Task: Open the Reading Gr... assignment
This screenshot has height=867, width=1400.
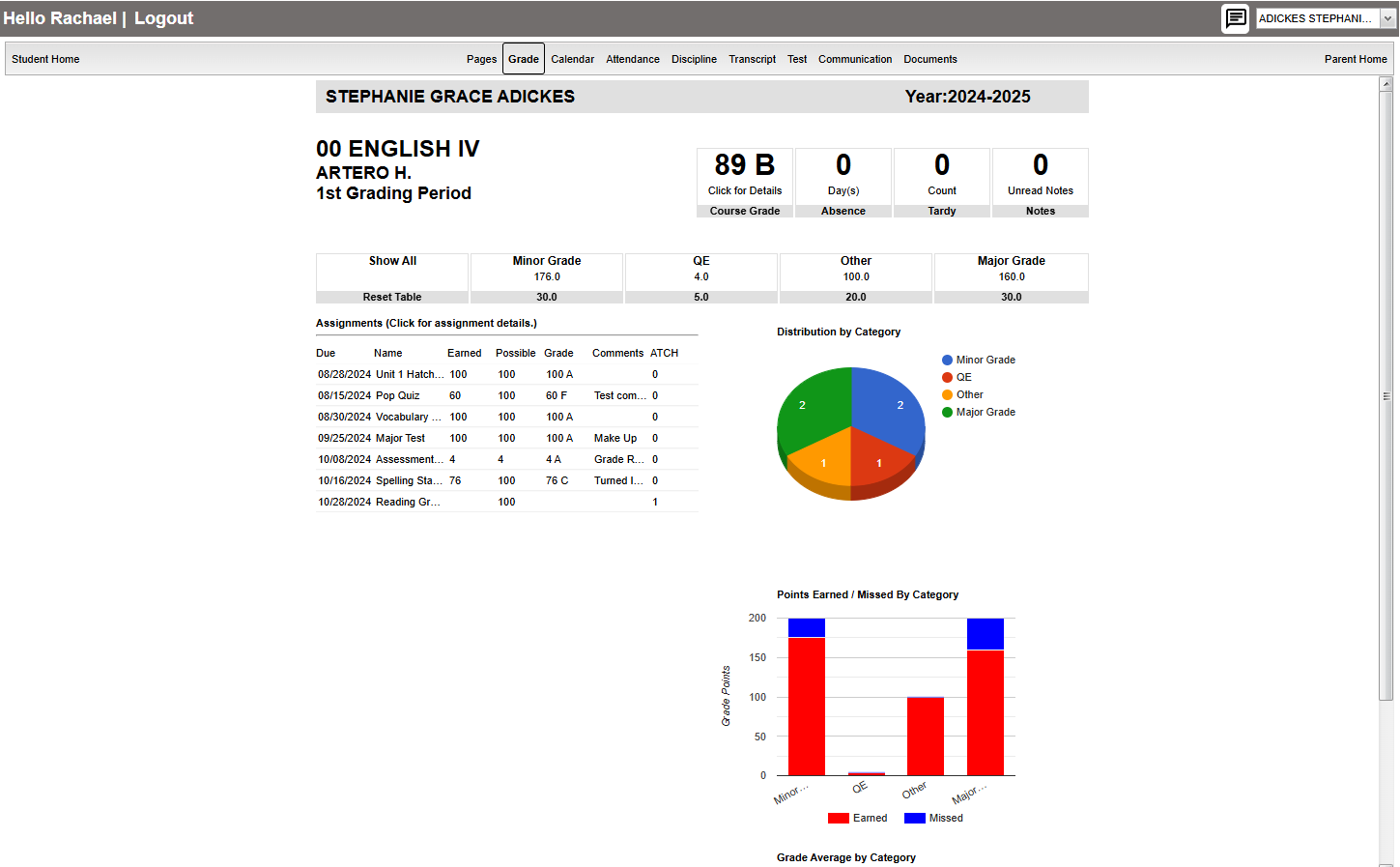Action: click(x=506, y=502)
